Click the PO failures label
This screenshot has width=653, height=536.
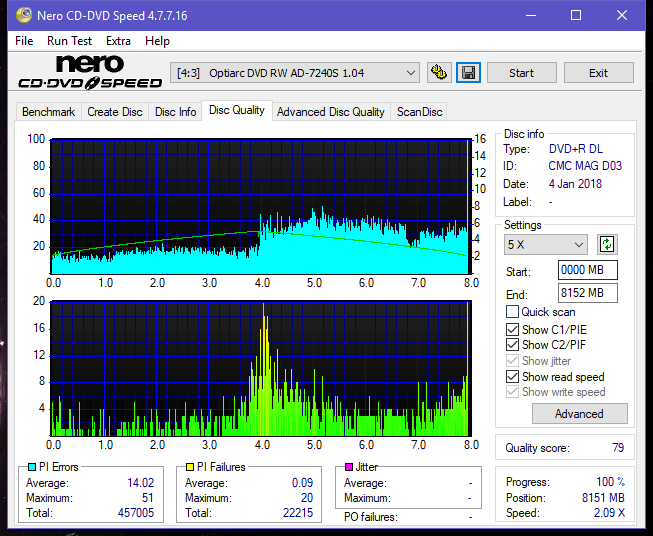pyautogui.click(x=371, y=517)
